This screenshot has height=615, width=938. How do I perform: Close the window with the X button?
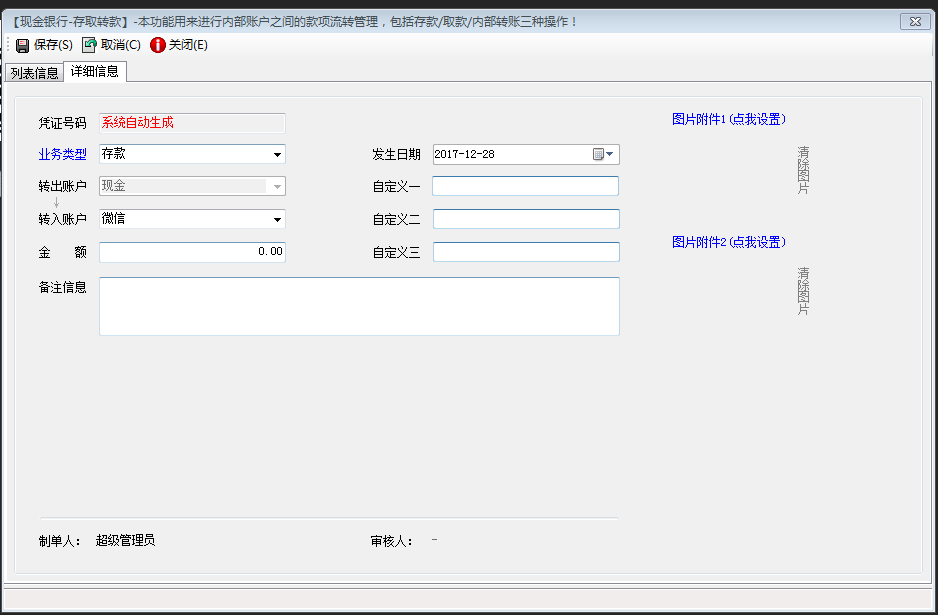tap(914, 21)
